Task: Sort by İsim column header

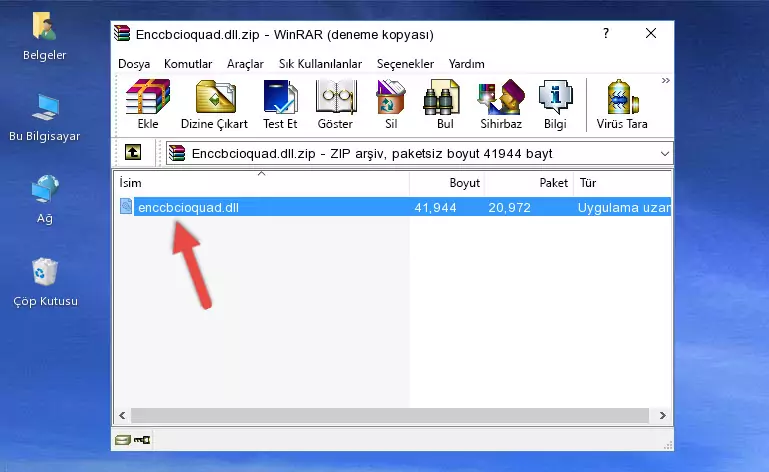Action: click(x=262, y=183)
